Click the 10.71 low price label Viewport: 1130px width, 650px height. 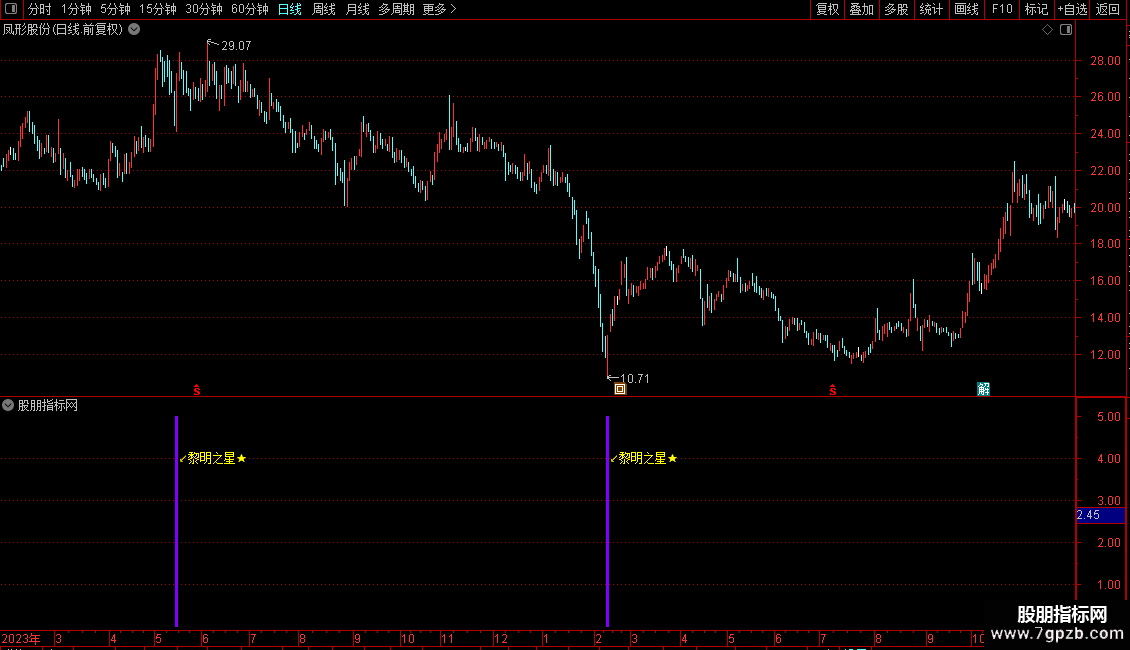point(634,378)
